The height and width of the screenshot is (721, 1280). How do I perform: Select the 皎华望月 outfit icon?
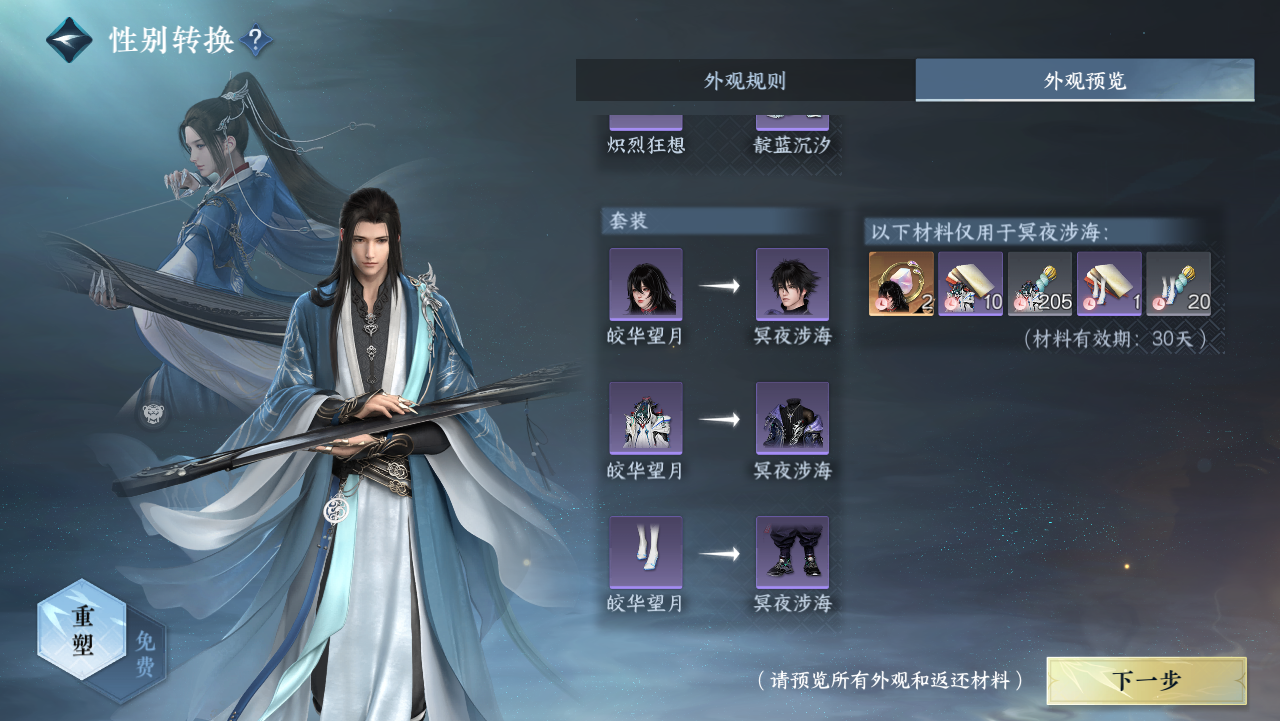(646, 418)
